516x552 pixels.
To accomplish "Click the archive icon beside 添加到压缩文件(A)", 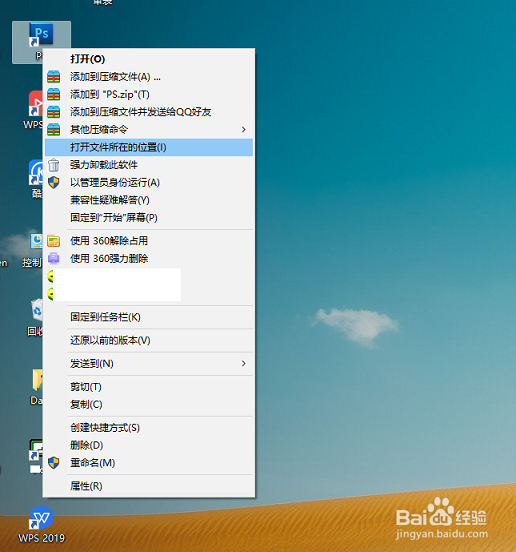I will [54, 77].
